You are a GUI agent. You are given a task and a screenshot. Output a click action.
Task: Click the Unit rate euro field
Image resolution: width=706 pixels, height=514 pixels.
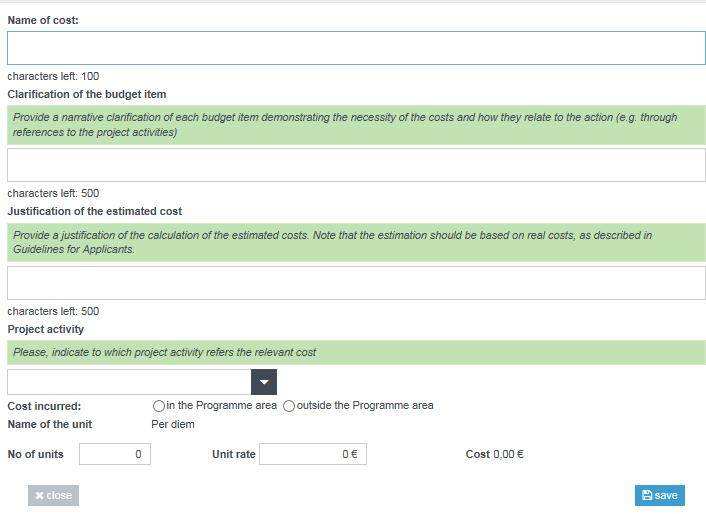pyautogui.click(x=313, y=454)
